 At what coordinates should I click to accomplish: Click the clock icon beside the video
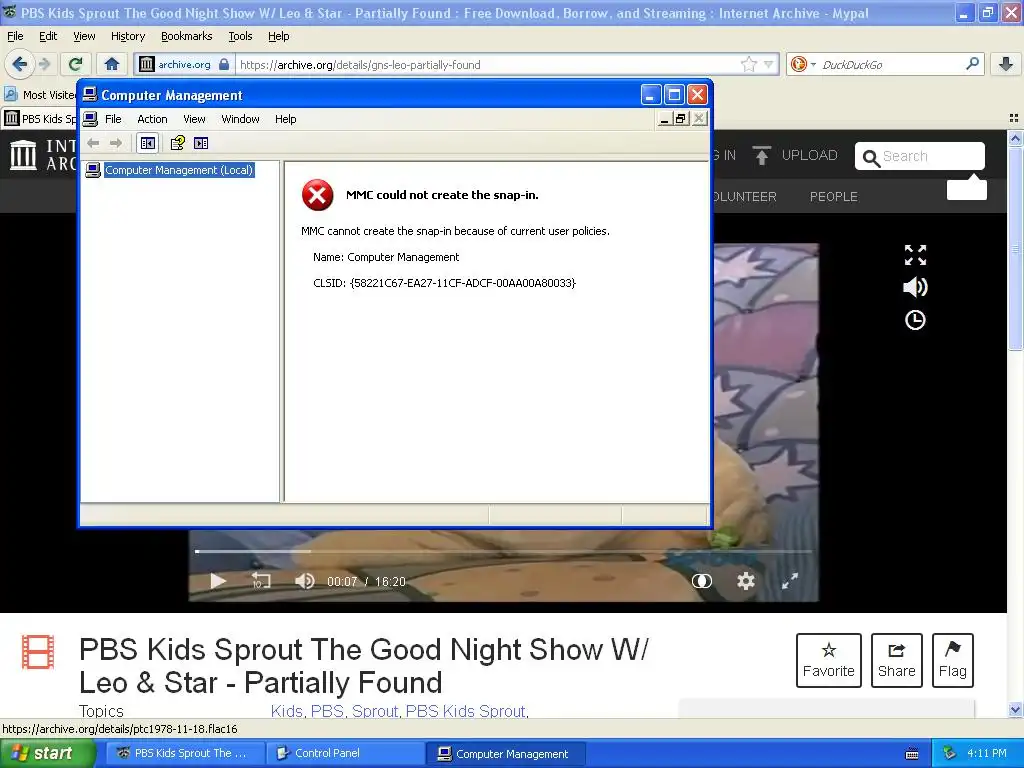point(915,320)
